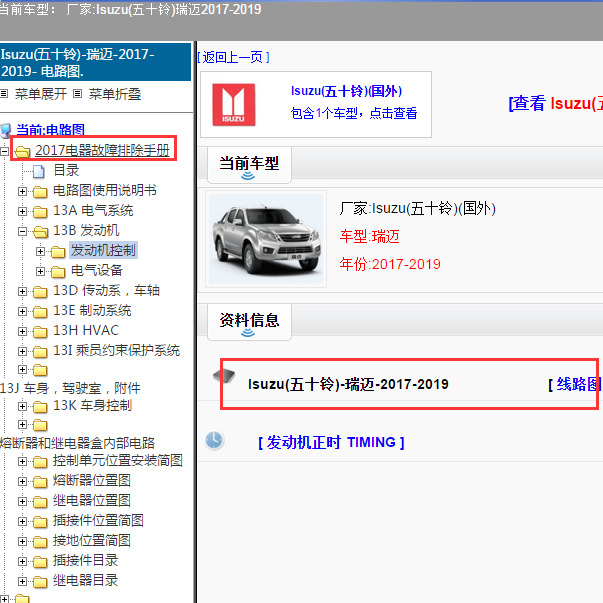Click the 厂家:Isuzu(五十铃)(国外) text
The width and height of the screenshot is (603, 603).
(417, 208)
